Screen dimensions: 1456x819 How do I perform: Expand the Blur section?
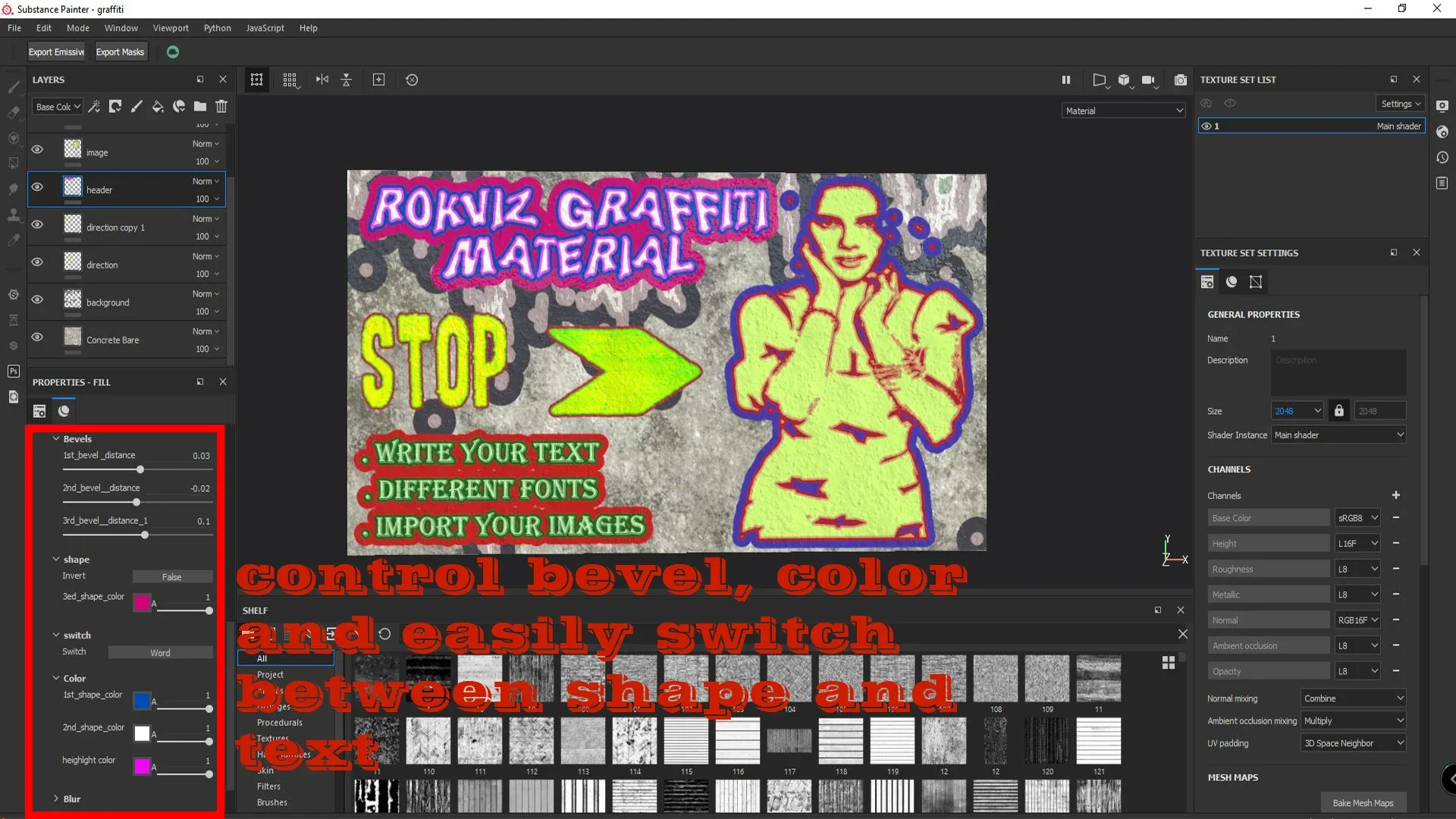(56, 799)
